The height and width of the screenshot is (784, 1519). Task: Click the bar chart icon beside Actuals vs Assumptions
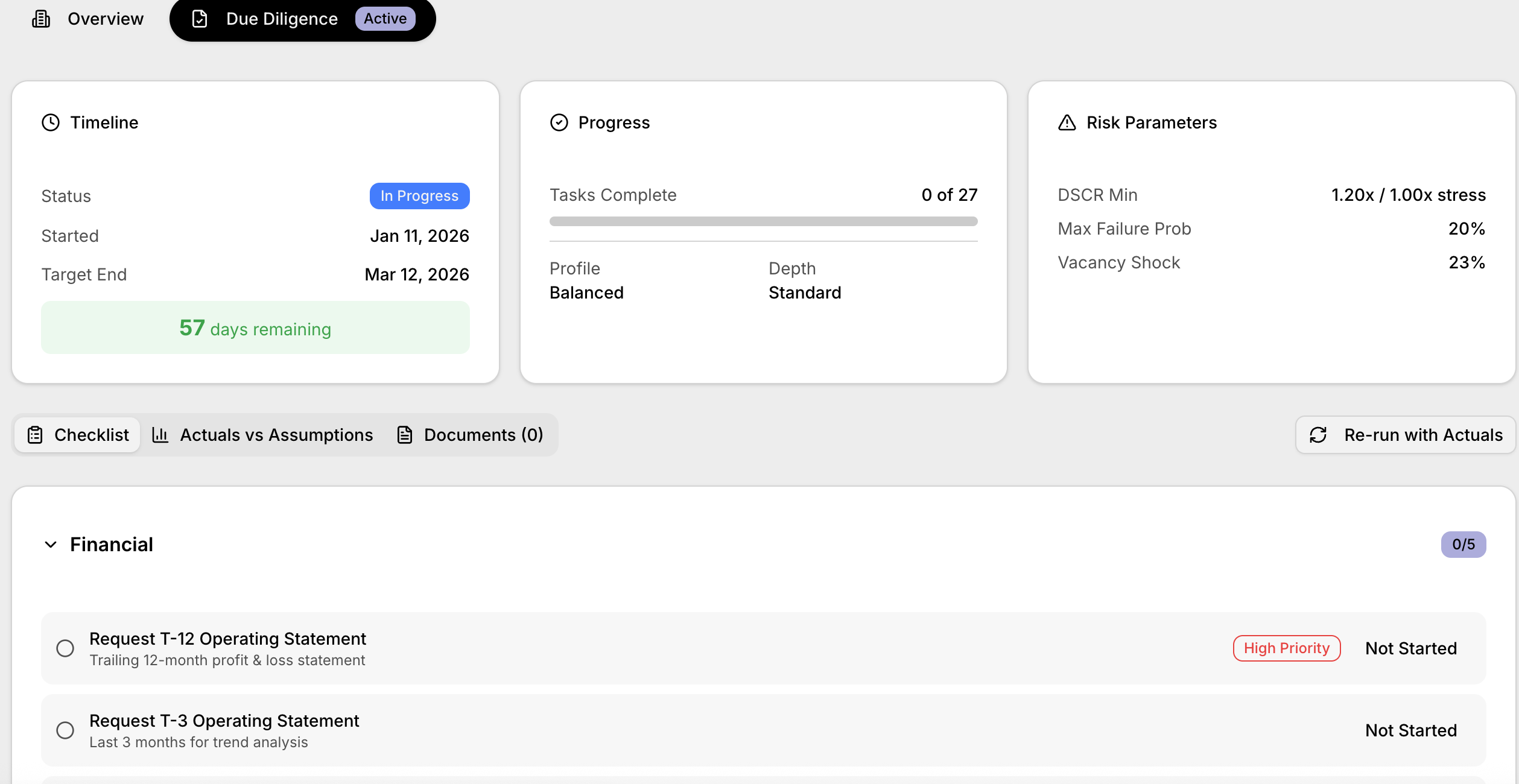click(x=161, y=434)
